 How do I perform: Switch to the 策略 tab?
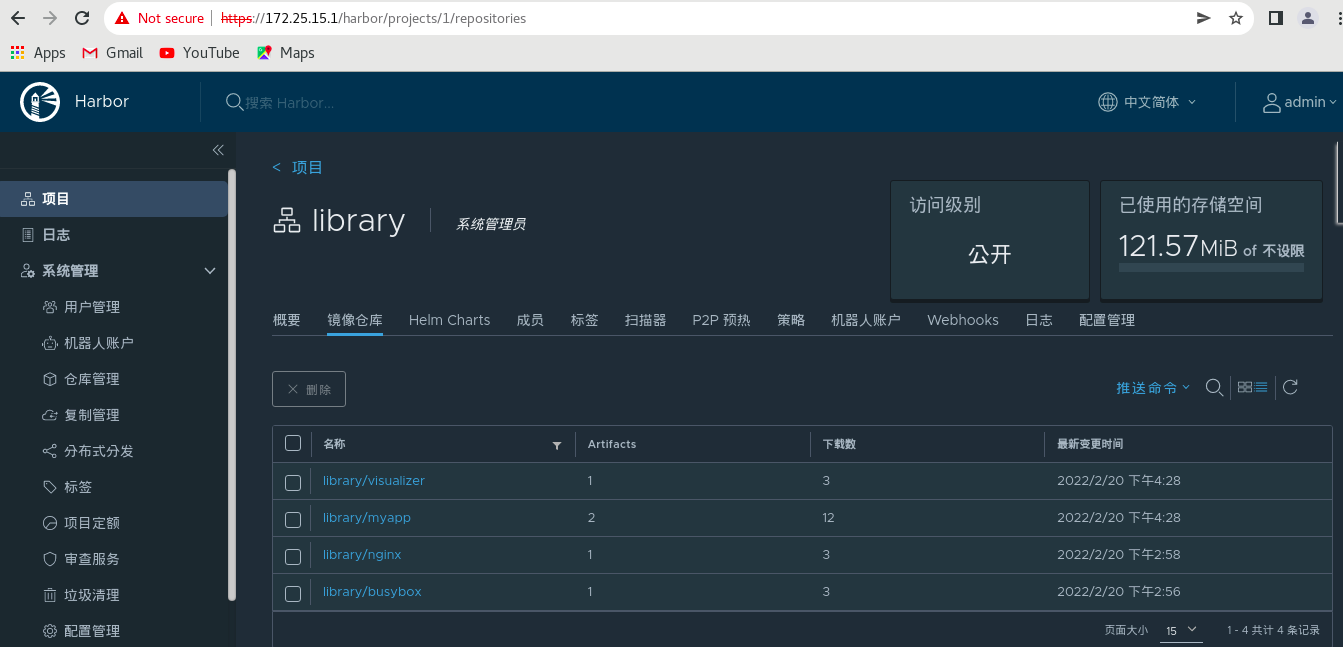click(x=791, y=320)
